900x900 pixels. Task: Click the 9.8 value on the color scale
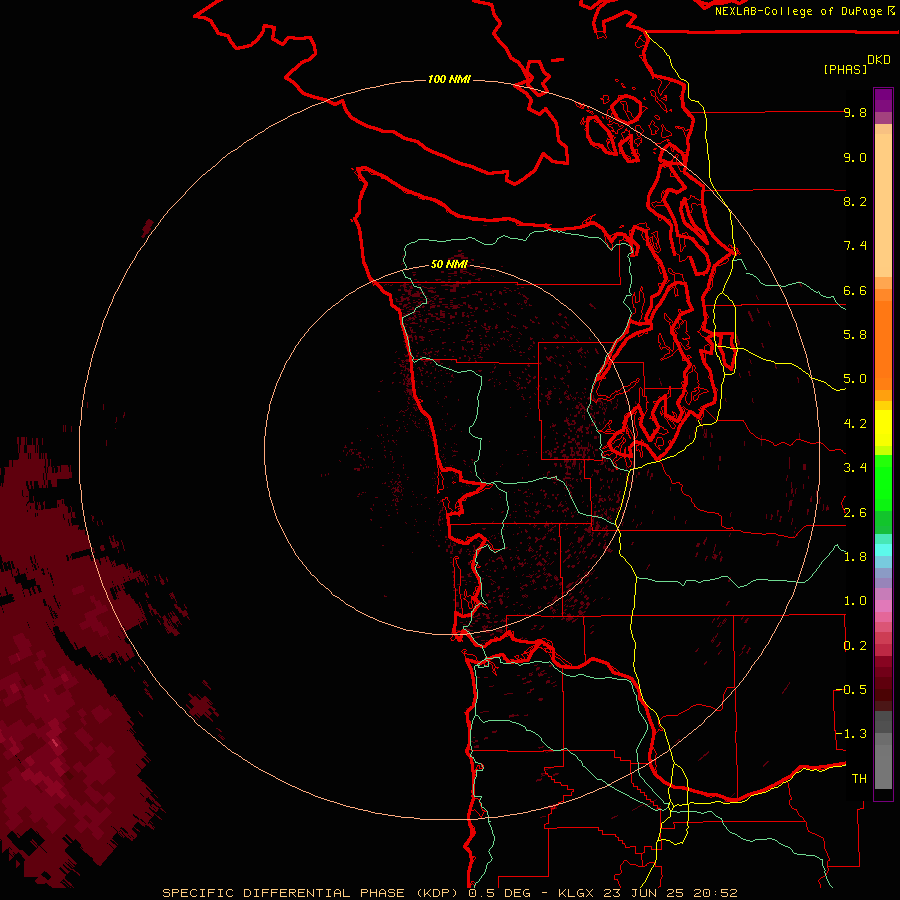pos(855,112)
